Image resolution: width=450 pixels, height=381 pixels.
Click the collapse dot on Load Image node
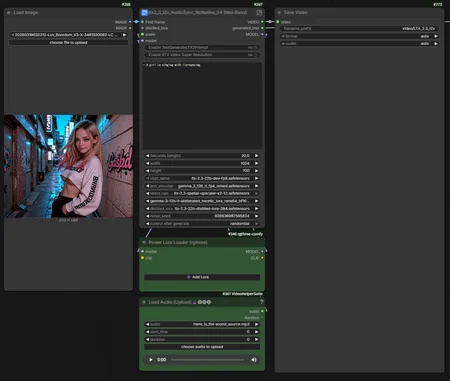(9, 13)
